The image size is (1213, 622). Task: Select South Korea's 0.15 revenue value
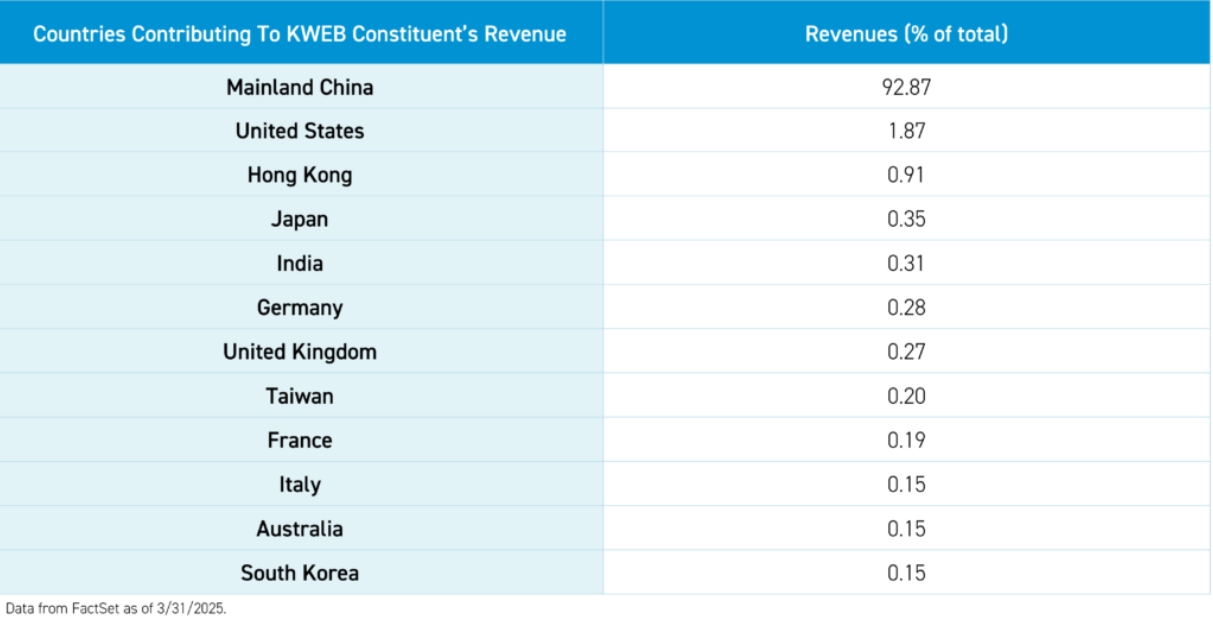coord(906,573)
